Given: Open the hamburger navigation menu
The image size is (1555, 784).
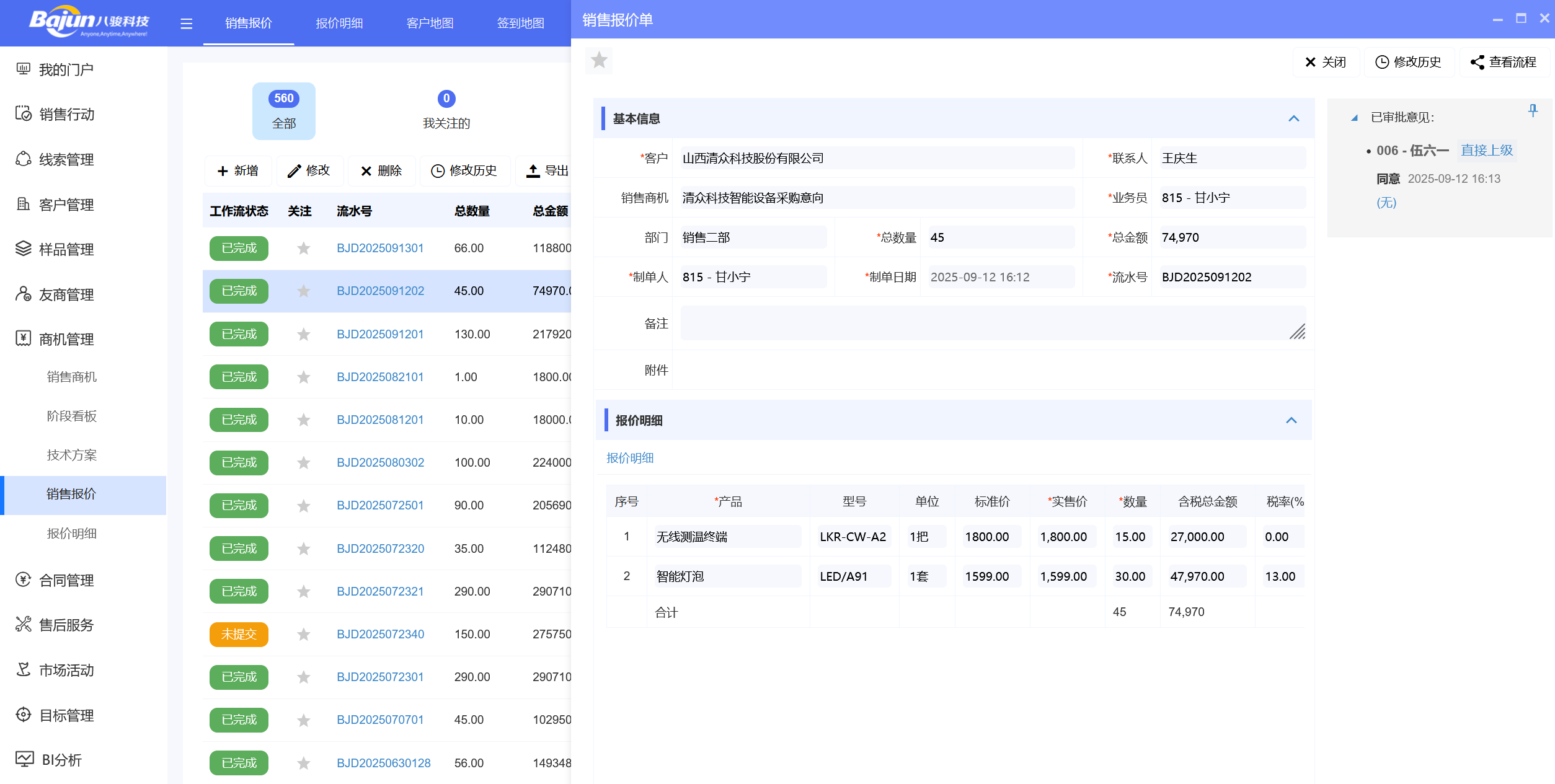Looking at the screenshot, I should pos(186,23).
